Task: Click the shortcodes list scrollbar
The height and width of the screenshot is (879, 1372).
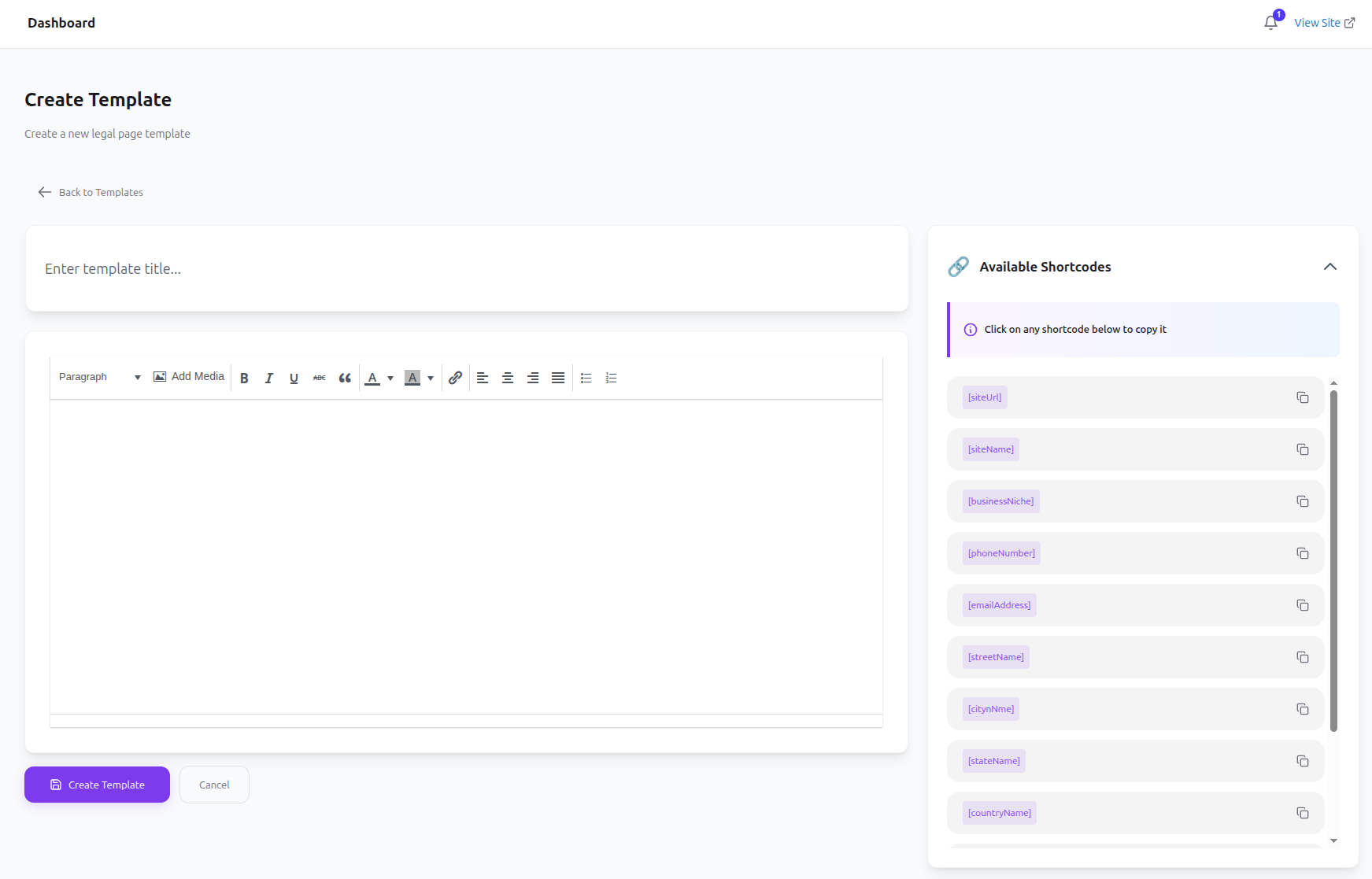Action: click(x=1333, y=560)
